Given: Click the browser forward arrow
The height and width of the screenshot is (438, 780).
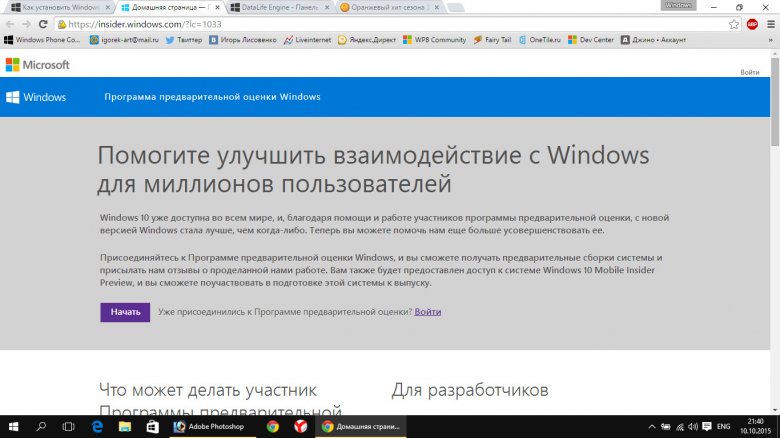Looking at the screenshot, I should click(x=26, y=24).
